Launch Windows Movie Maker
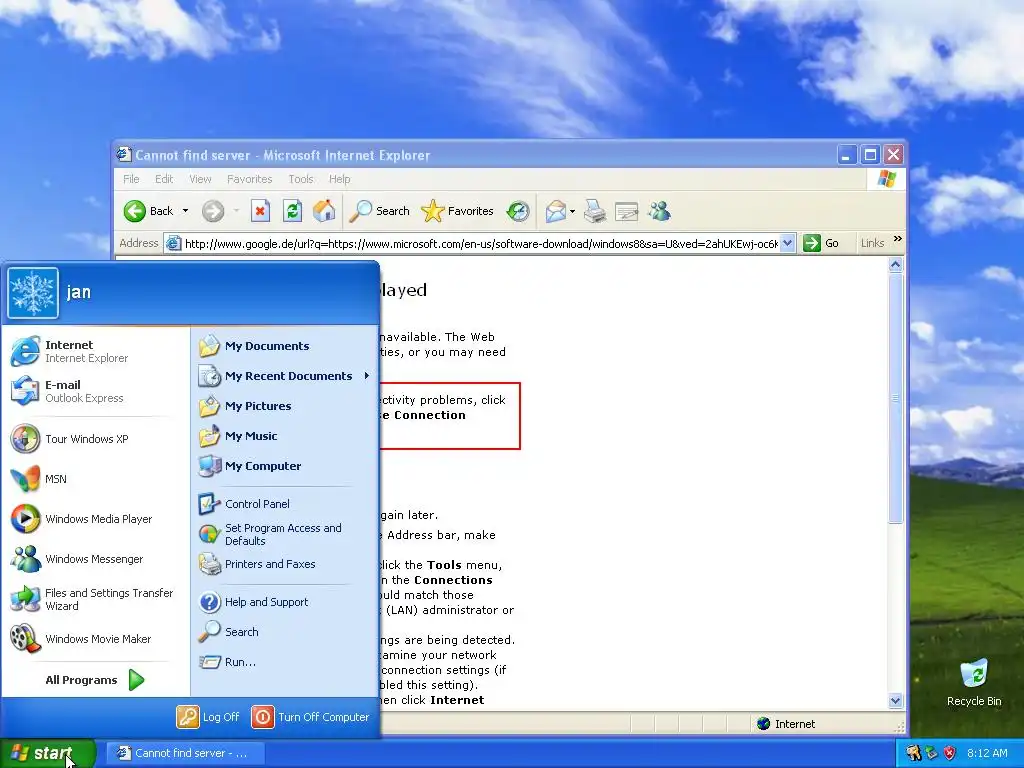This screenshot has height=768, width=1024. click(x=94, y=639)
